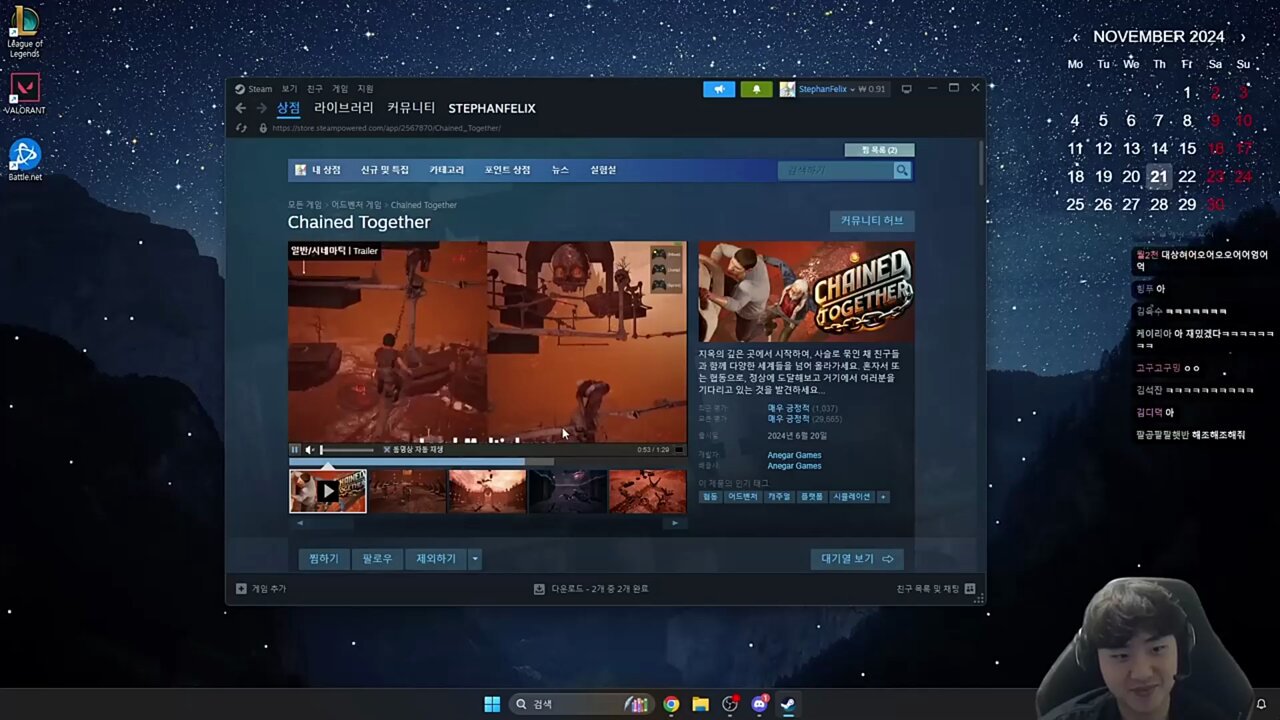Click the 커뮤니티 허브 button
The height and width of the screenshot is (720, 1280).
point(872,221)
